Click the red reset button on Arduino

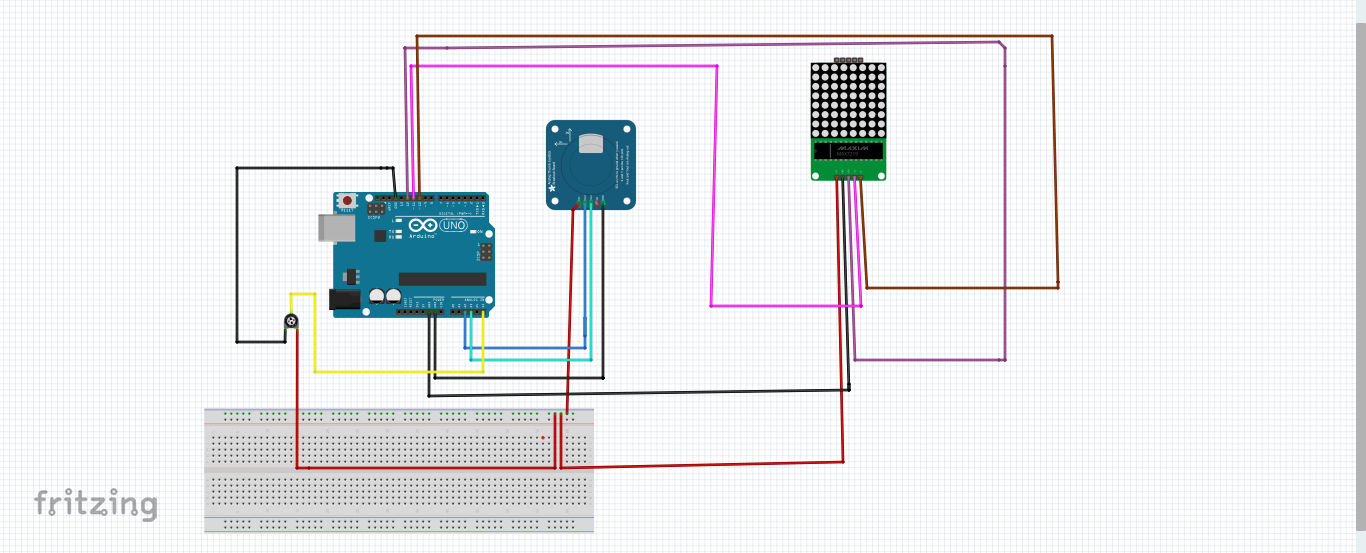(347, 201)
